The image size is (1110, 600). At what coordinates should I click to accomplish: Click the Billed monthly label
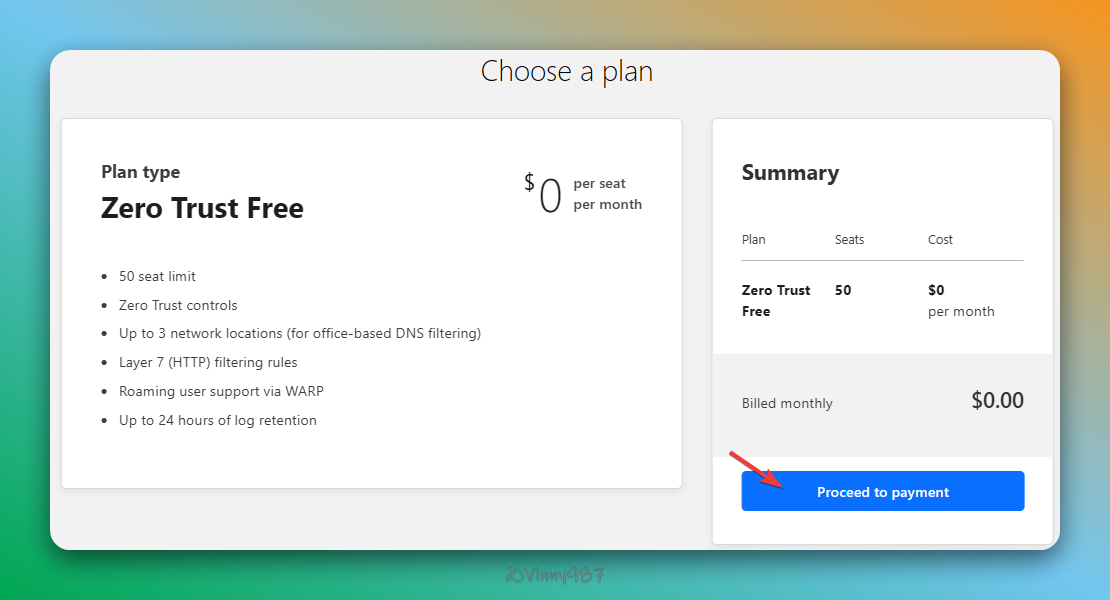787,404
